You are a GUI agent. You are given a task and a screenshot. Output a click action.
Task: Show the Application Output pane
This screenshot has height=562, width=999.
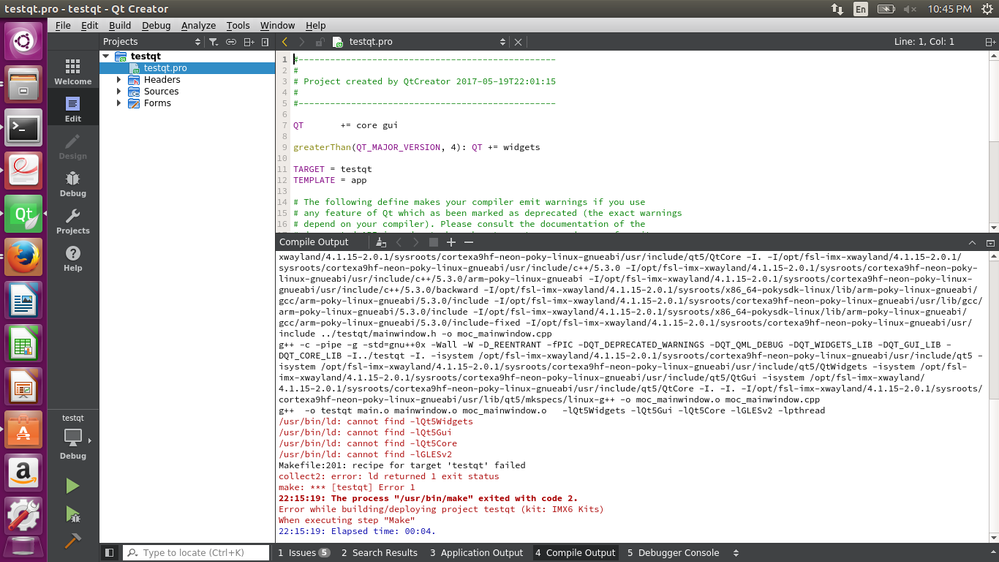coord(476,553)
